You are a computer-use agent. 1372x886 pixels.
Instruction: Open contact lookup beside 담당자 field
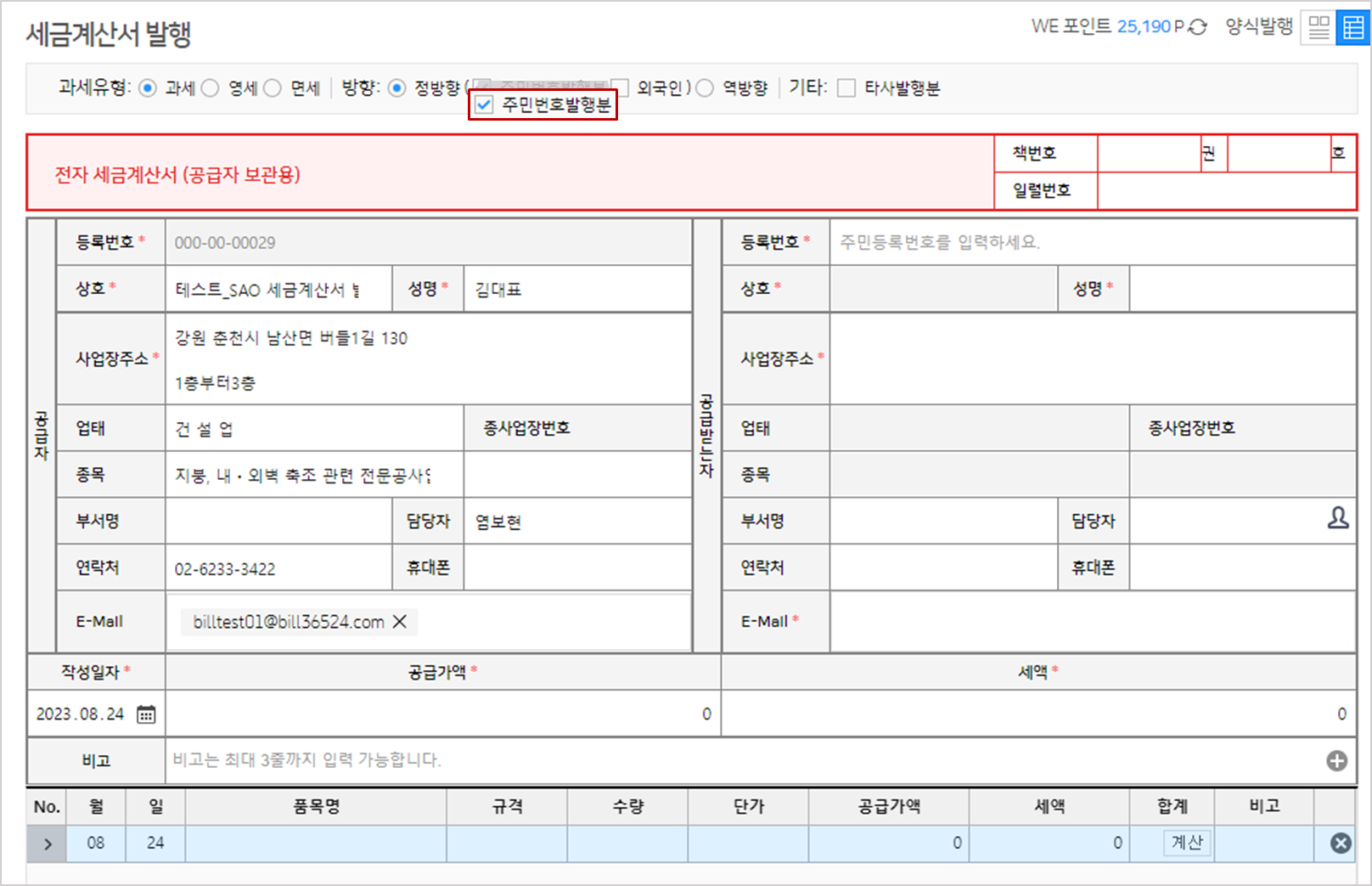1337,518
